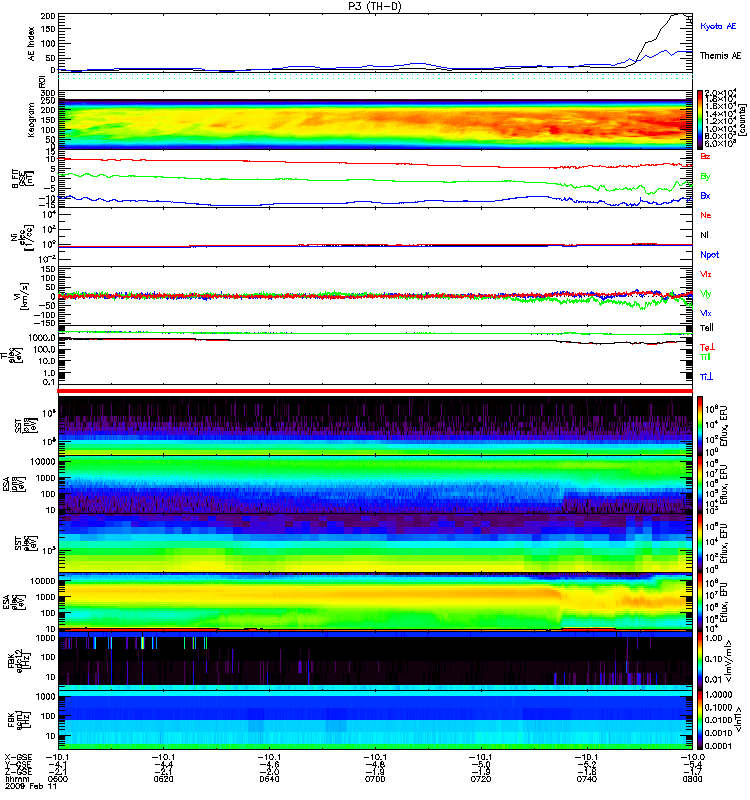The width and height of the screenshot is (750, 800).
Task: Click the [counts] color bar unit label
Action: click(743, 120)
